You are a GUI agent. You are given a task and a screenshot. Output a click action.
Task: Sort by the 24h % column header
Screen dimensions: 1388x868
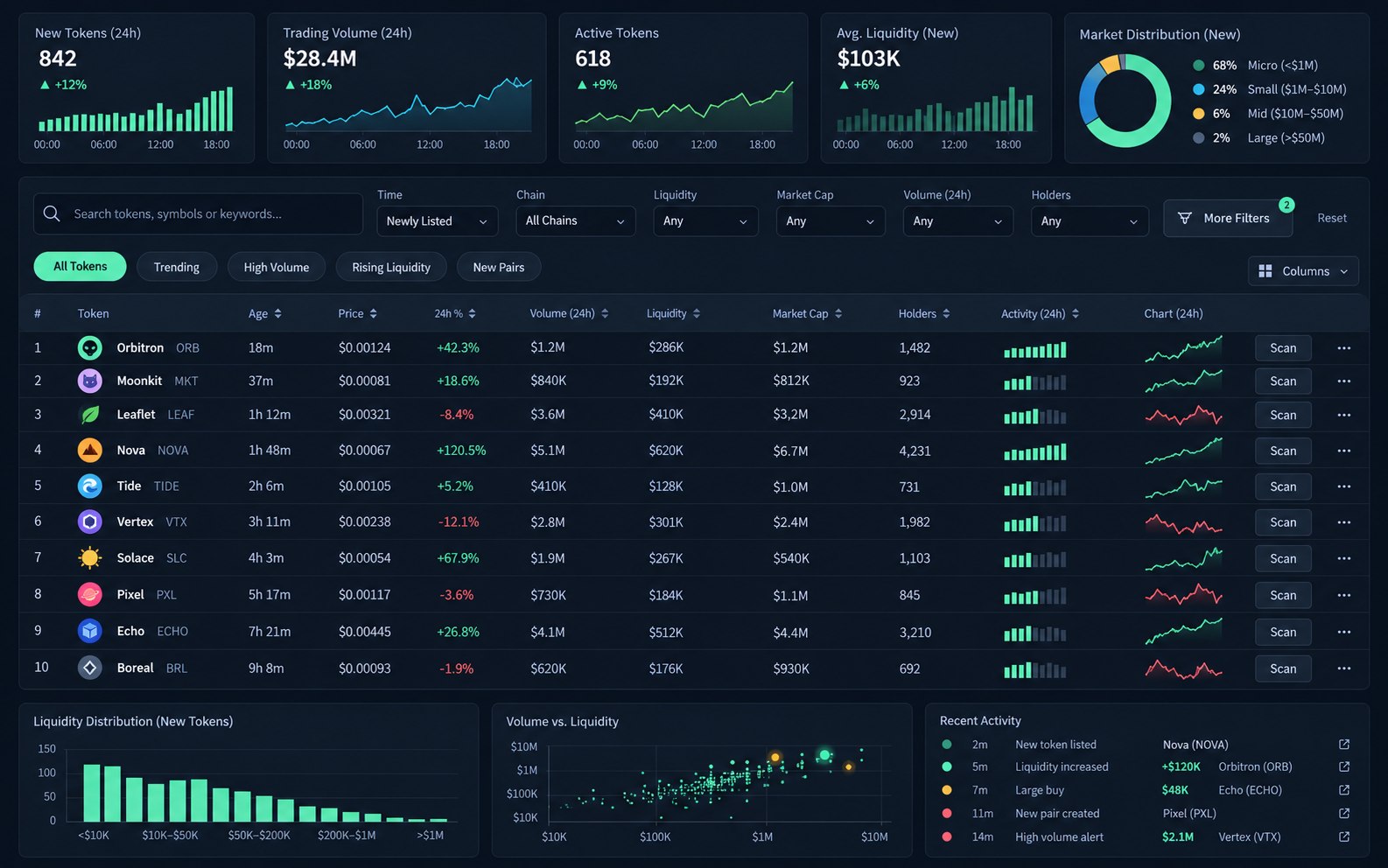pyautogui.click(x=455, y=313)
